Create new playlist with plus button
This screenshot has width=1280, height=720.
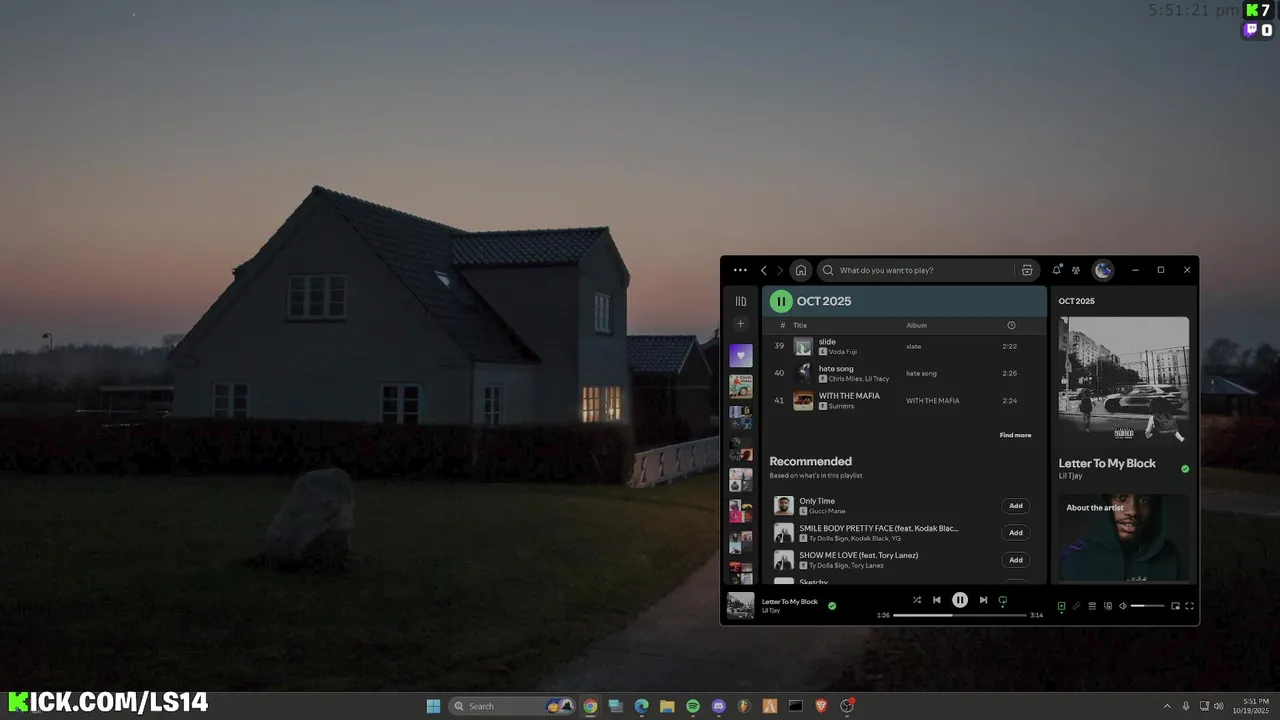(x=741, y=324)
